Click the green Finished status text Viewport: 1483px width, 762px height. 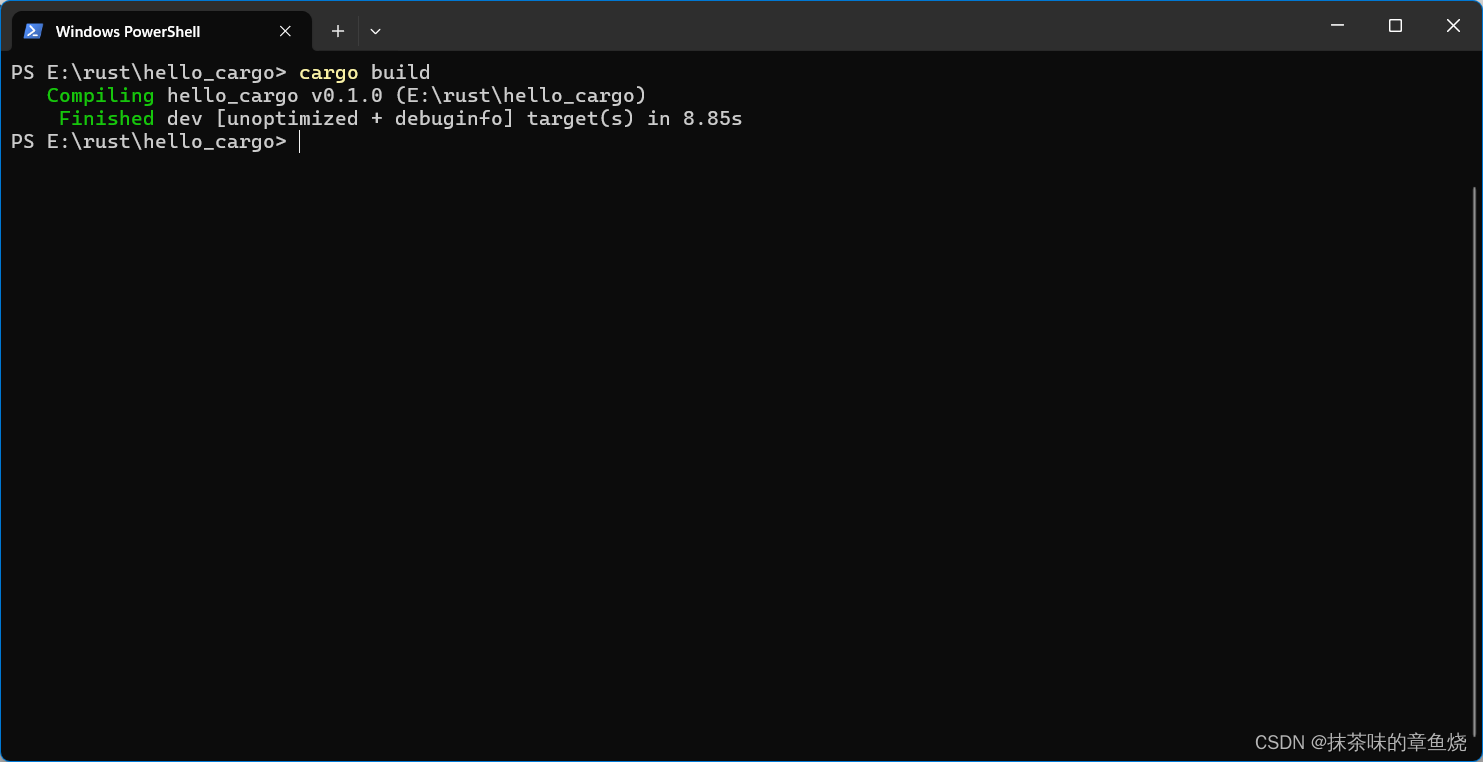coord(106,118)
